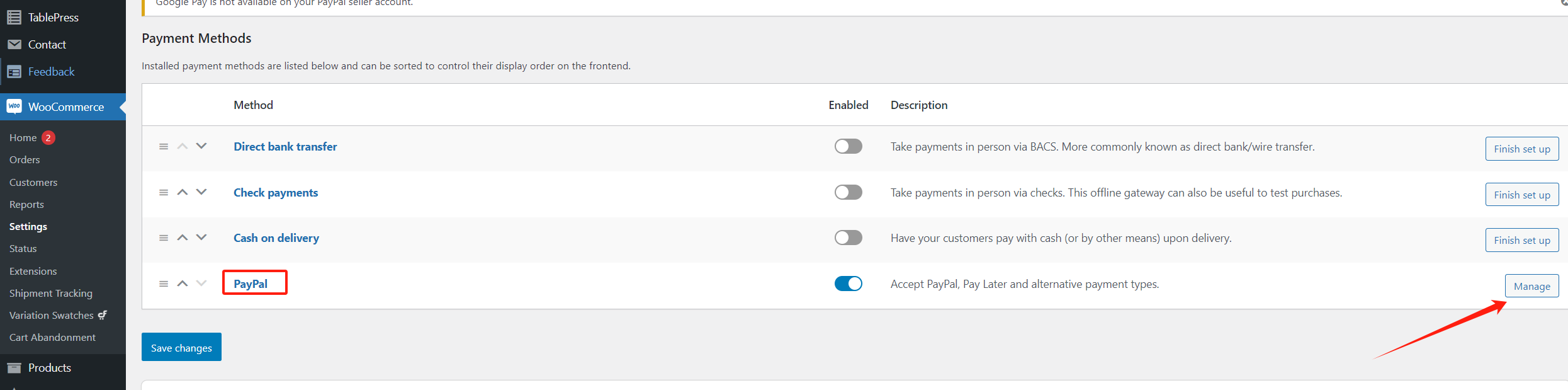Viewport: 1568px width, 390px height.
Task: Click the Products archive icon
Action: [x=14, y=368]
